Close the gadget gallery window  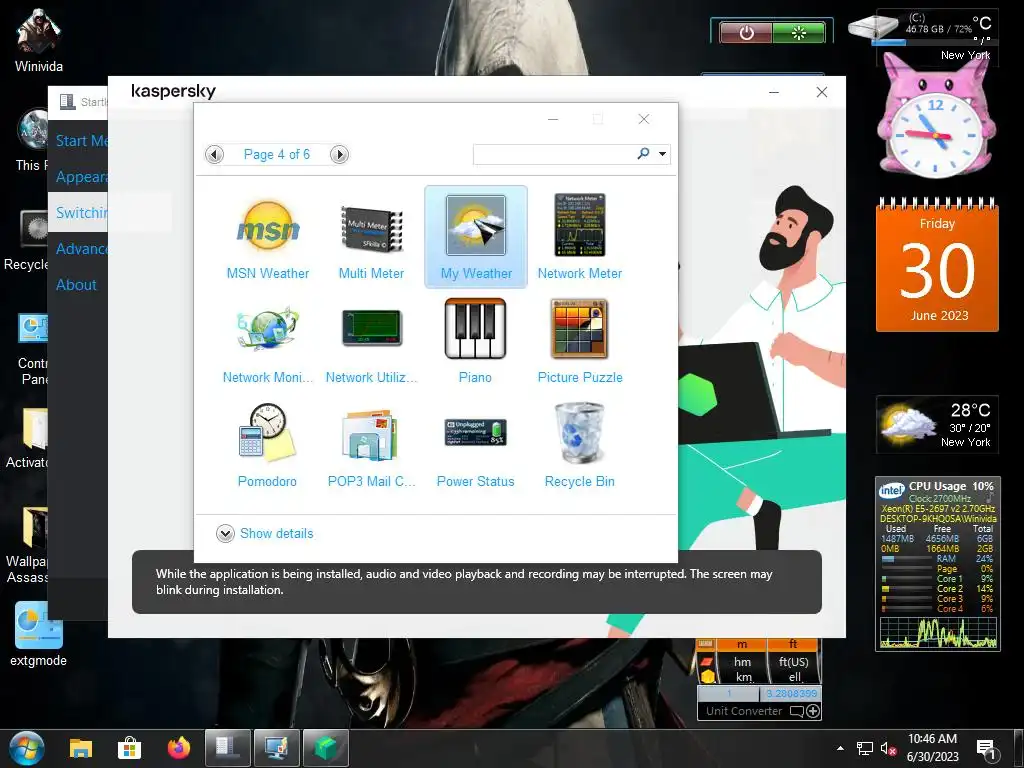(643, 119)
